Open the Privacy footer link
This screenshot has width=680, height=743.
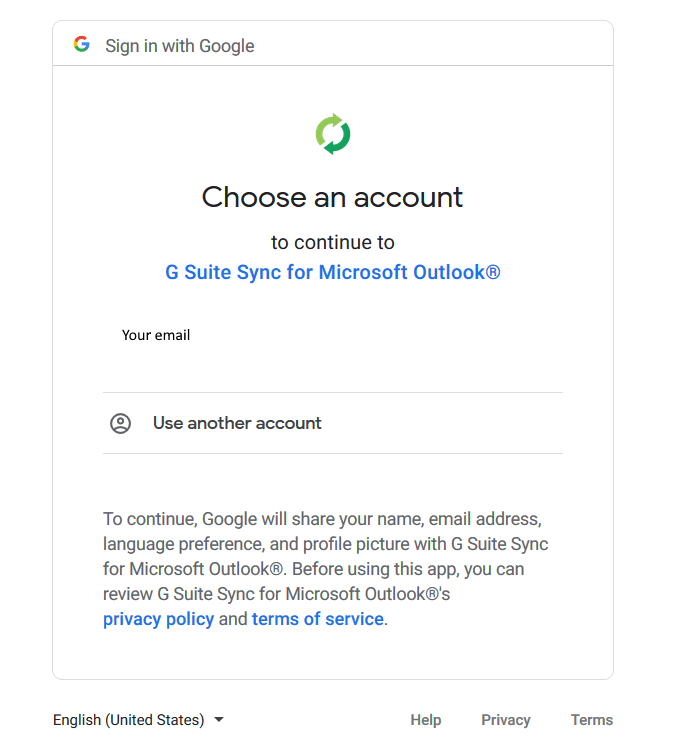click(x=506, y=720)
